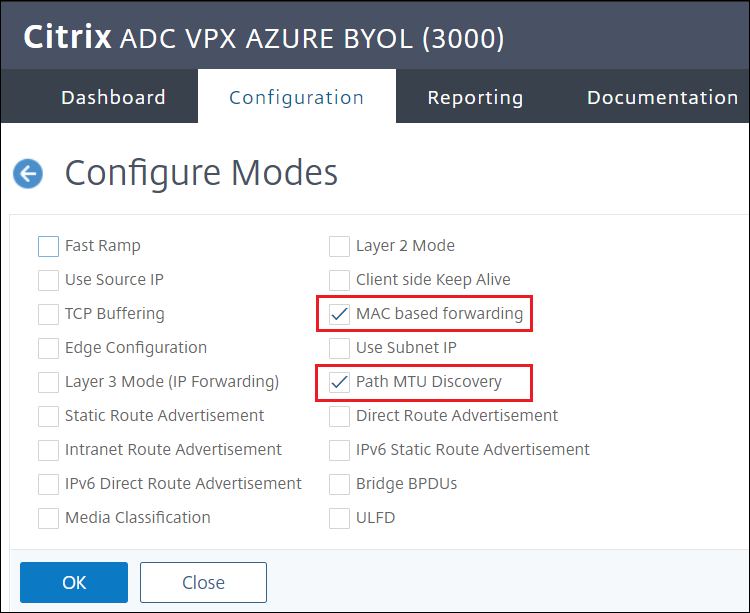The image size is (750, 613).
Task: Enable Use Source IP mode
Action: point(48,280)
